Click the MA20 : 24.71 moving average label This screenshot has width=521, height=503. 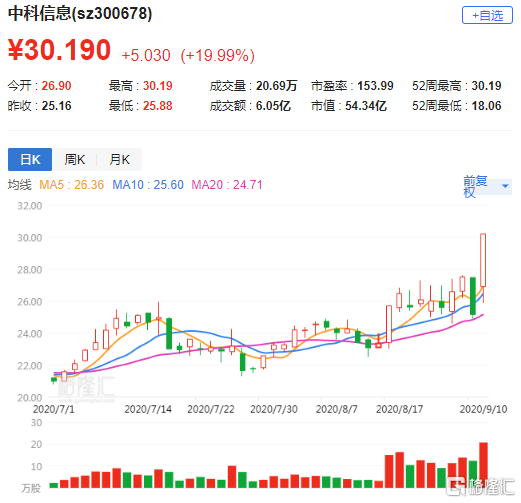pyautogui.click(x=227, y=185)
